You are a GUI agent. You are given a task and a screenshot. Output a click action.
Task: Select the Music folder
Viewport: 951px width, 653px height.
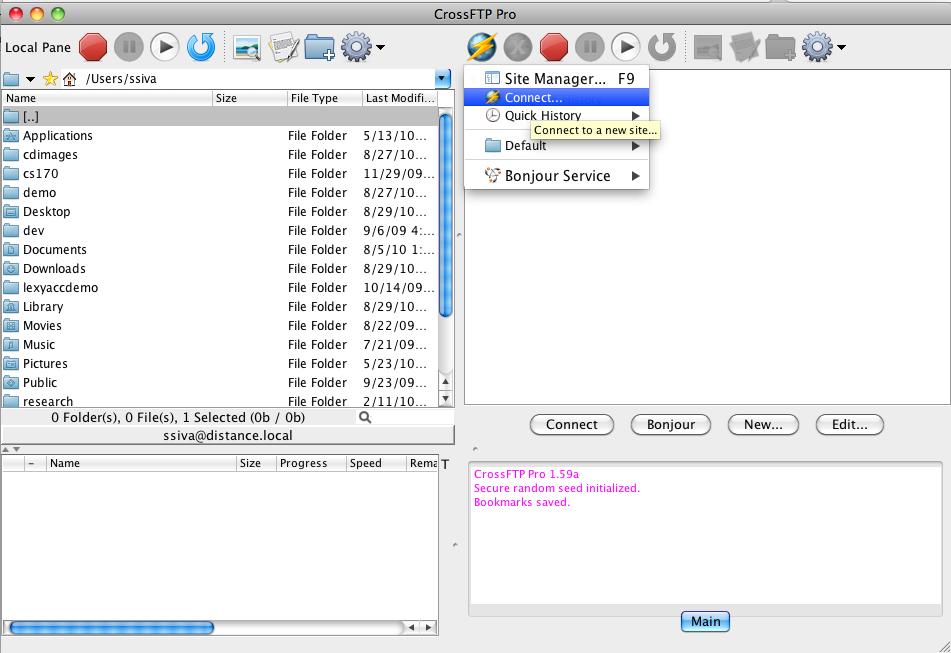[x=220, y=344]
